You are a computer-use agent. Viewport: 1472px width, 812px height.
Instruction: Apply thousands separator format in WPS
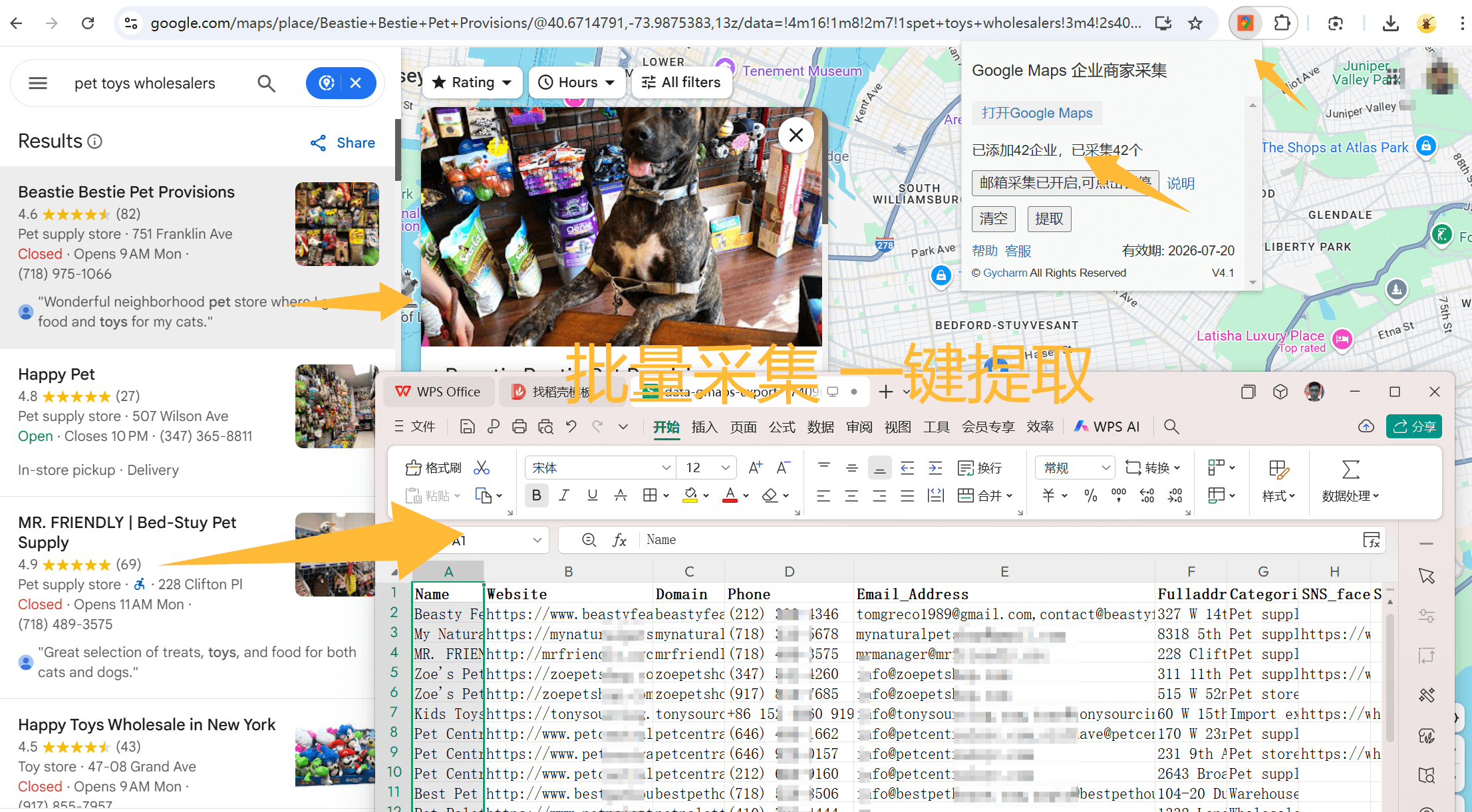pos(1119,495)
